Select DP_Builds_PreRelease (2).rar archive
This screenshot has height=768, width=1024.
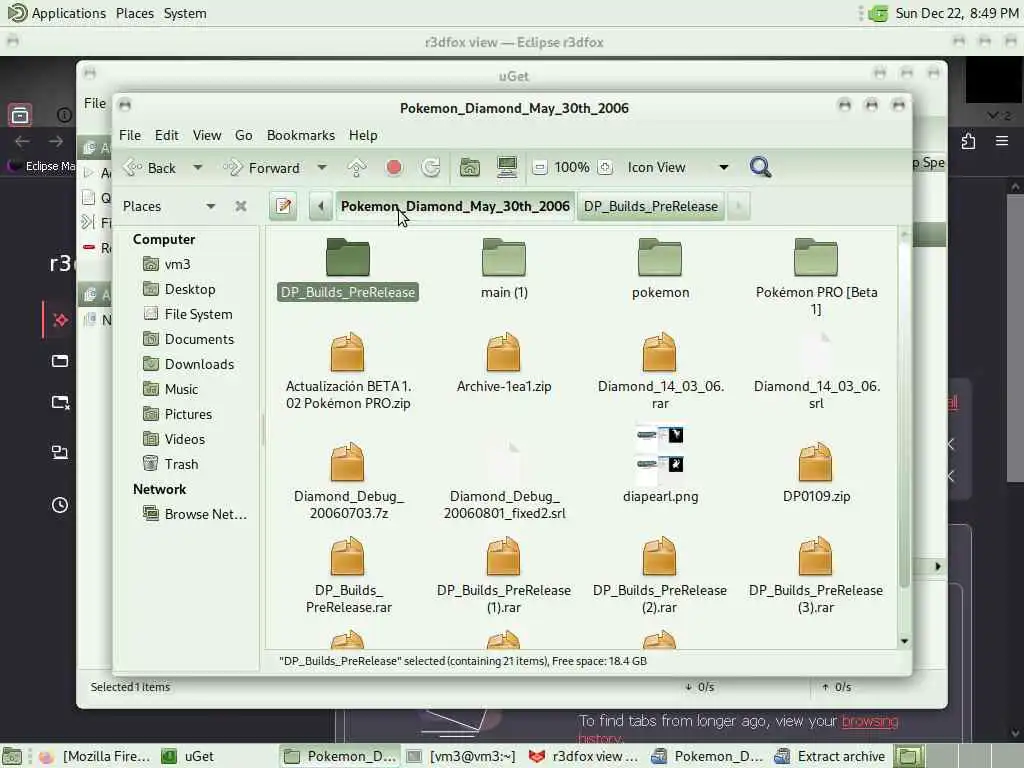[660, 575]
